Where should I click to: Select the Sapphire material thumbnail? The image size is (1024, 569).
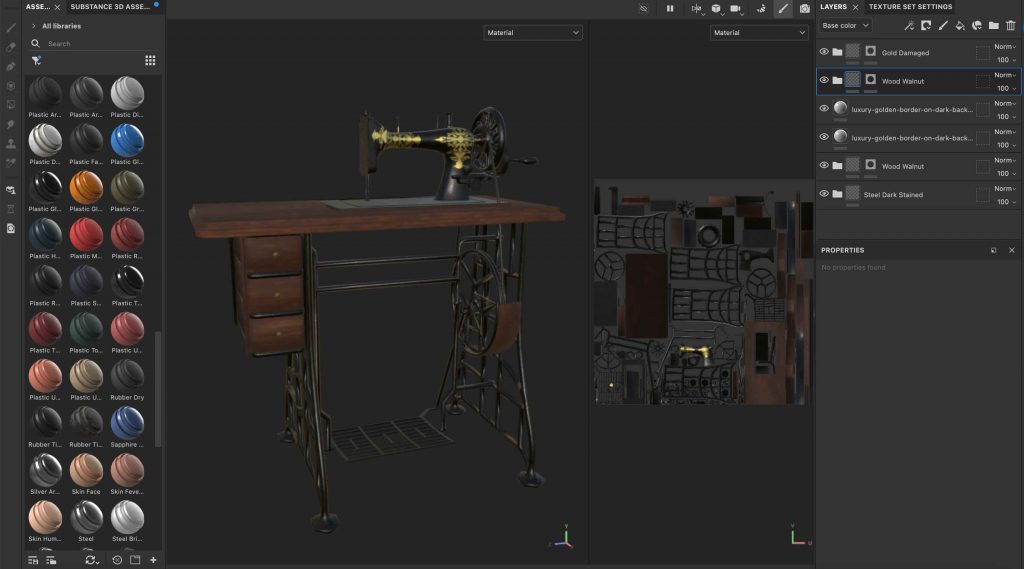click(127, 422)
